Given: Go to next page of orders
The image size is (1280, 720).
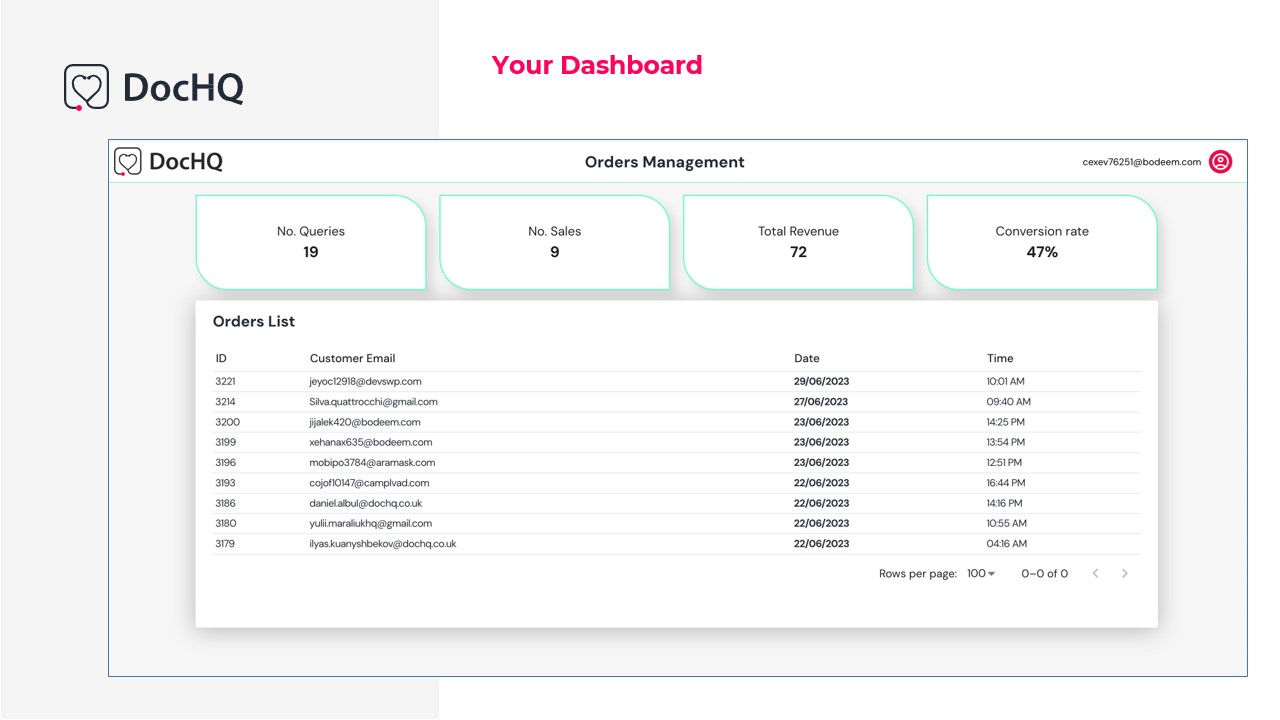Looking at the screenshot, I should pos(1125,574).
